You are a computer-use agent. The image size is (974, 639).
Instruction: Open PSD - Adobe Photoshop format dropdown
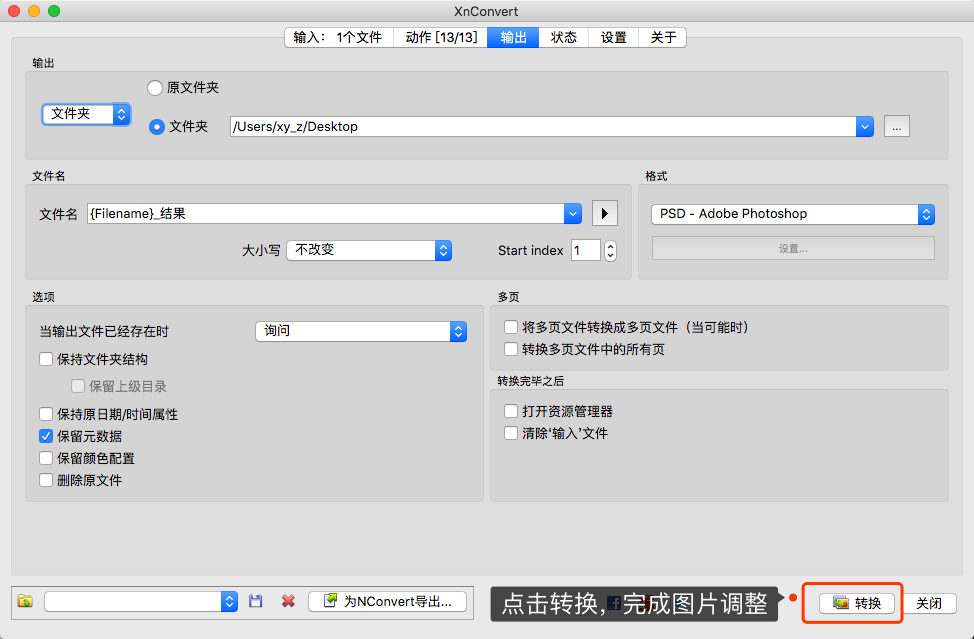tap(793, 214)
